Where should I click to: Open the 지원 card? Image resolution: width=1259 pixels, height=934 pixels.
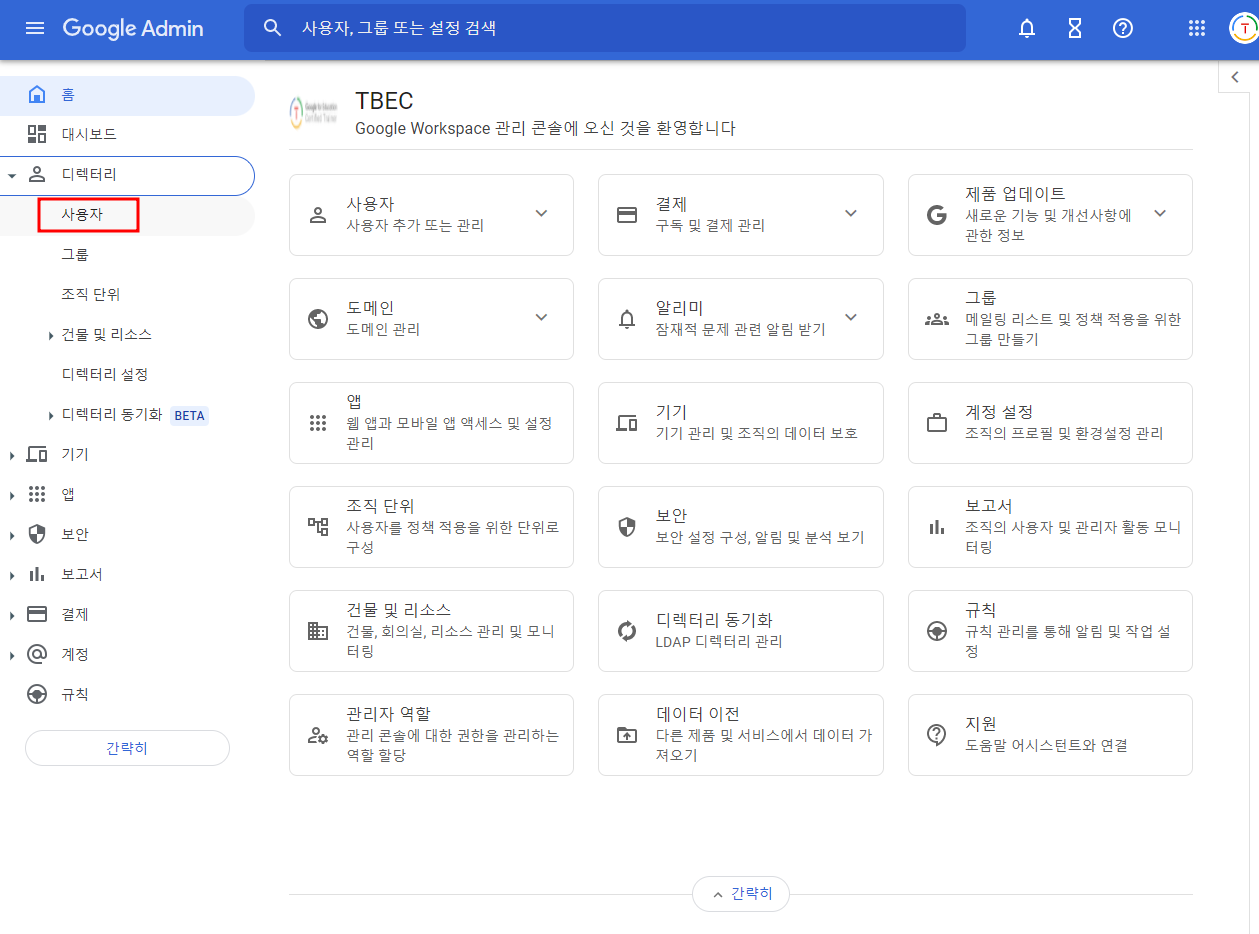pyautogui.click(x=1050, y=735)
